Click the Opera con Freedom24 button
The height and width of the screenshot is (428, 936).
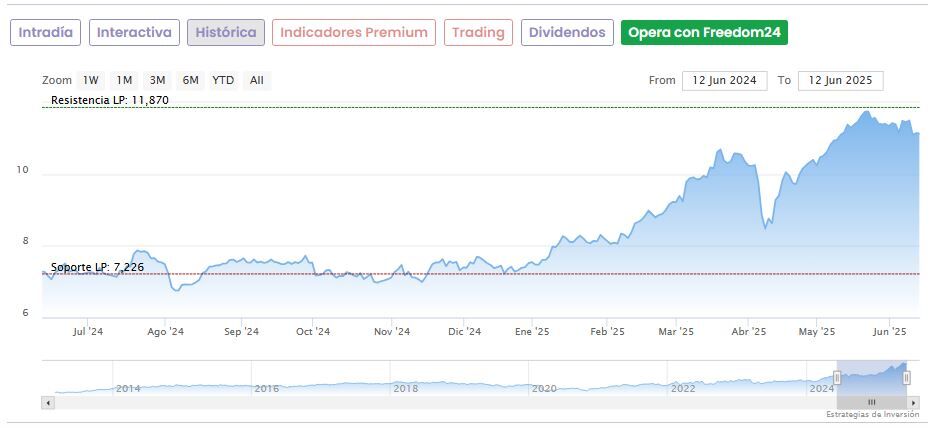click(704, 32)
